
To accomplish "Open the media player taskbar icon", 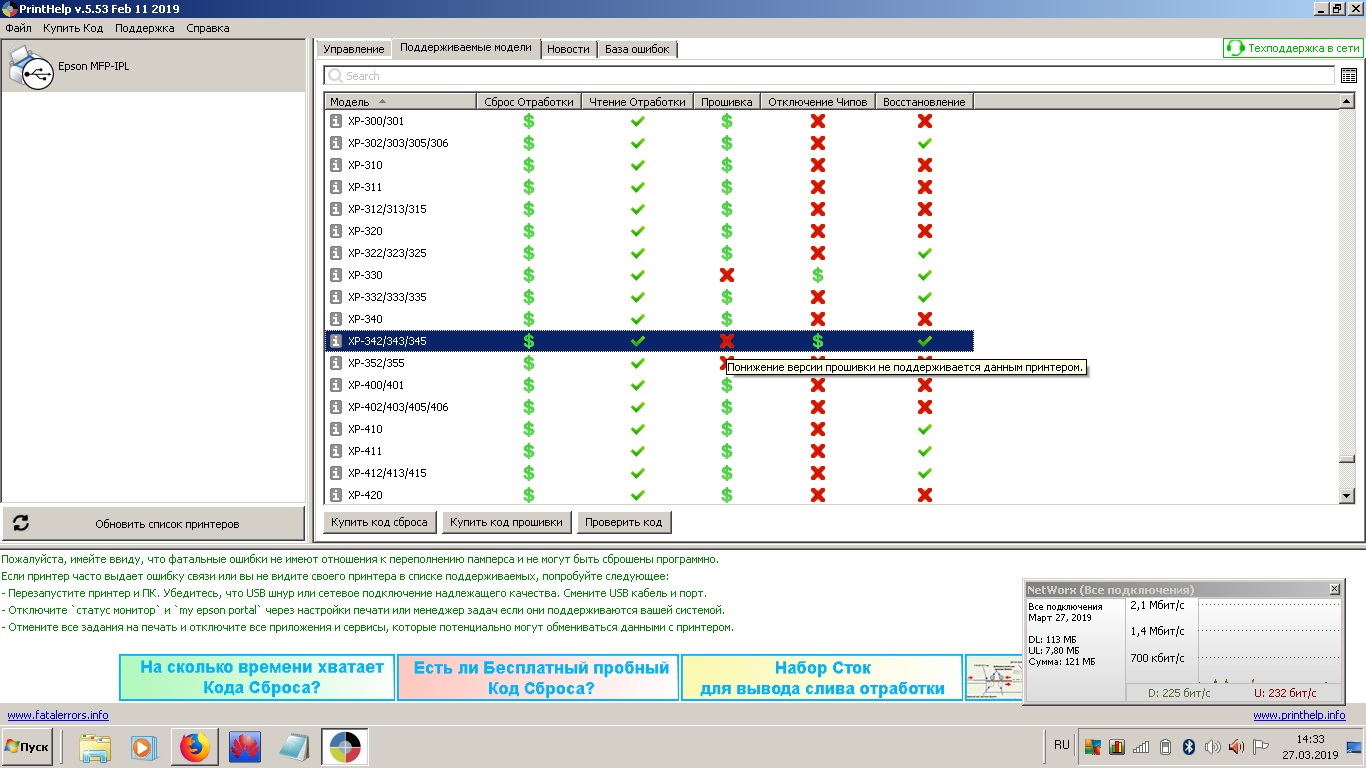I will [x=144, y=747].
